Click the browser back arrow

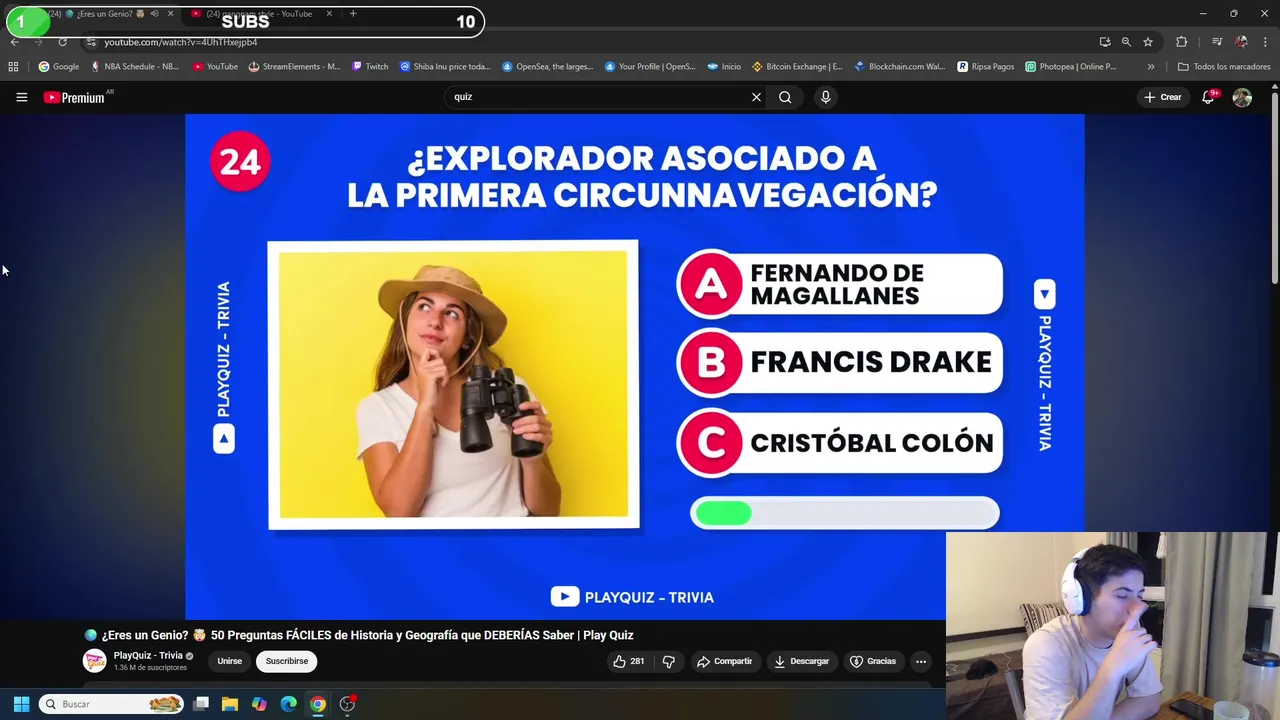pos(14,42)
